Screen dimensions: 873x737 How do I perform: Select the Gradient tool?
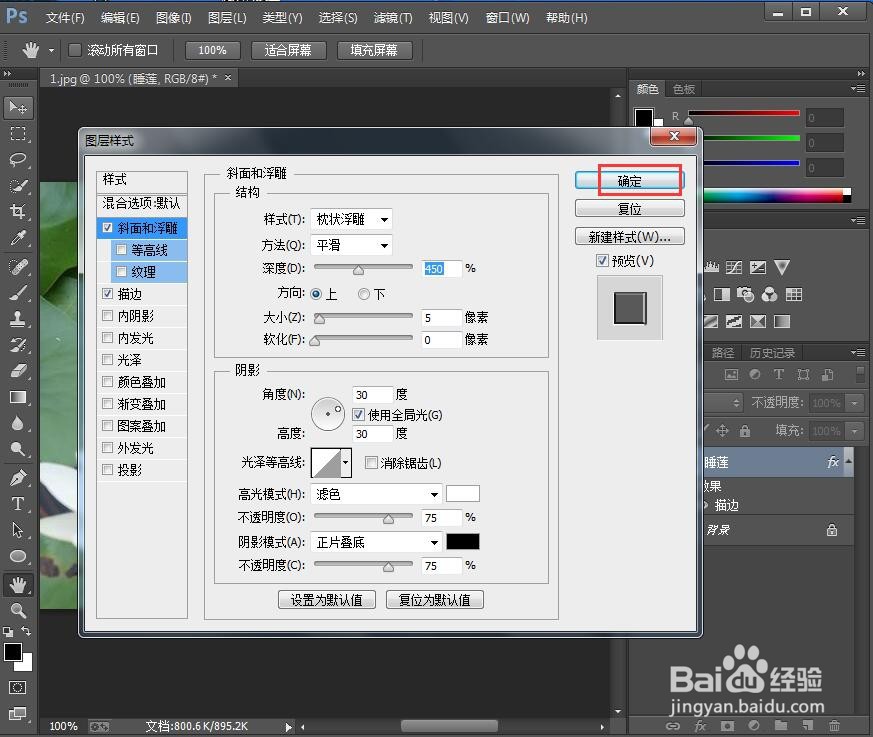click(18, 397)
